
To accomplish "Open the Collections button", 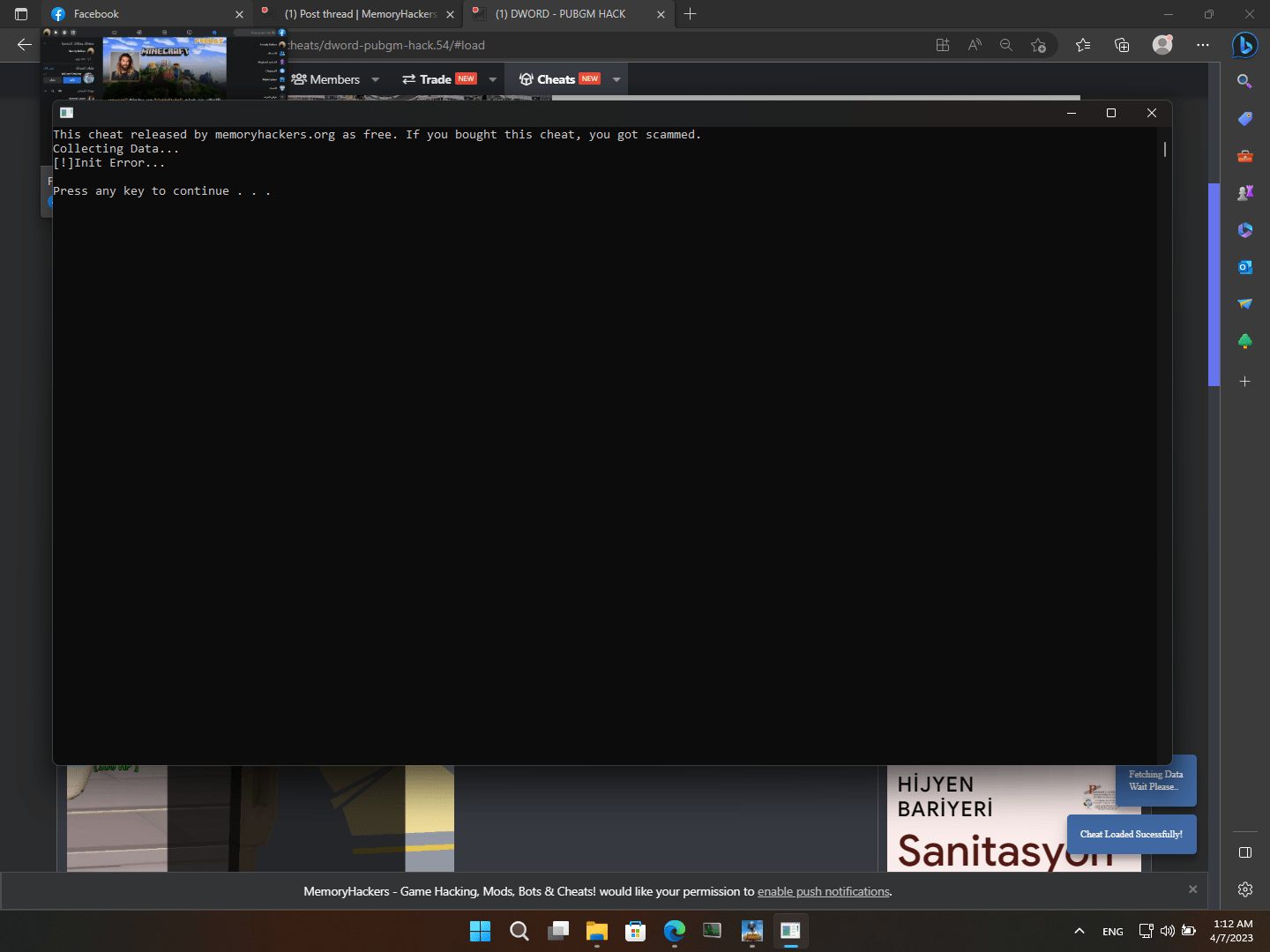I will (x=1122, y=45).
